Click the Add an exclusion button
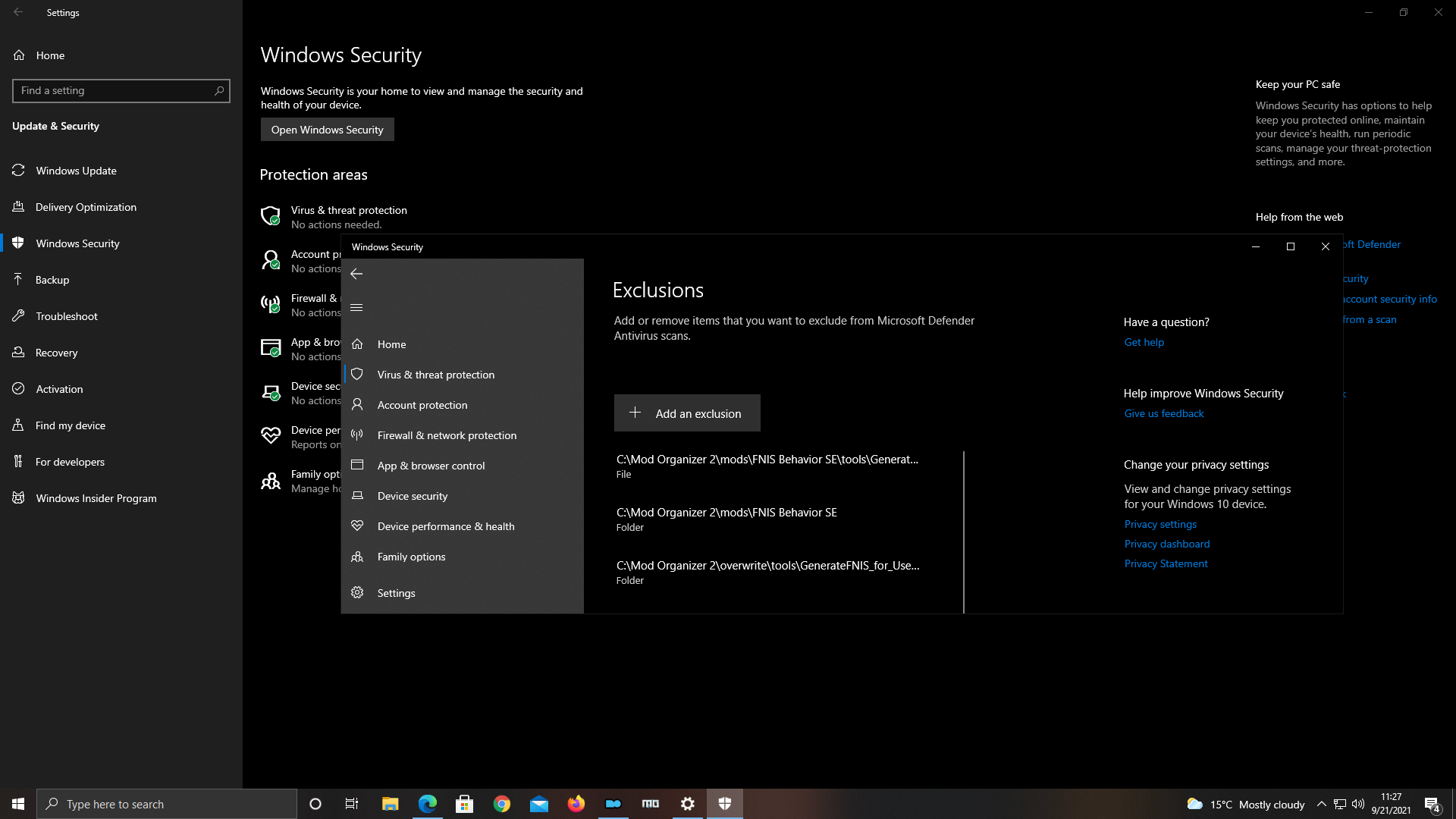 (x=687, y=413)
